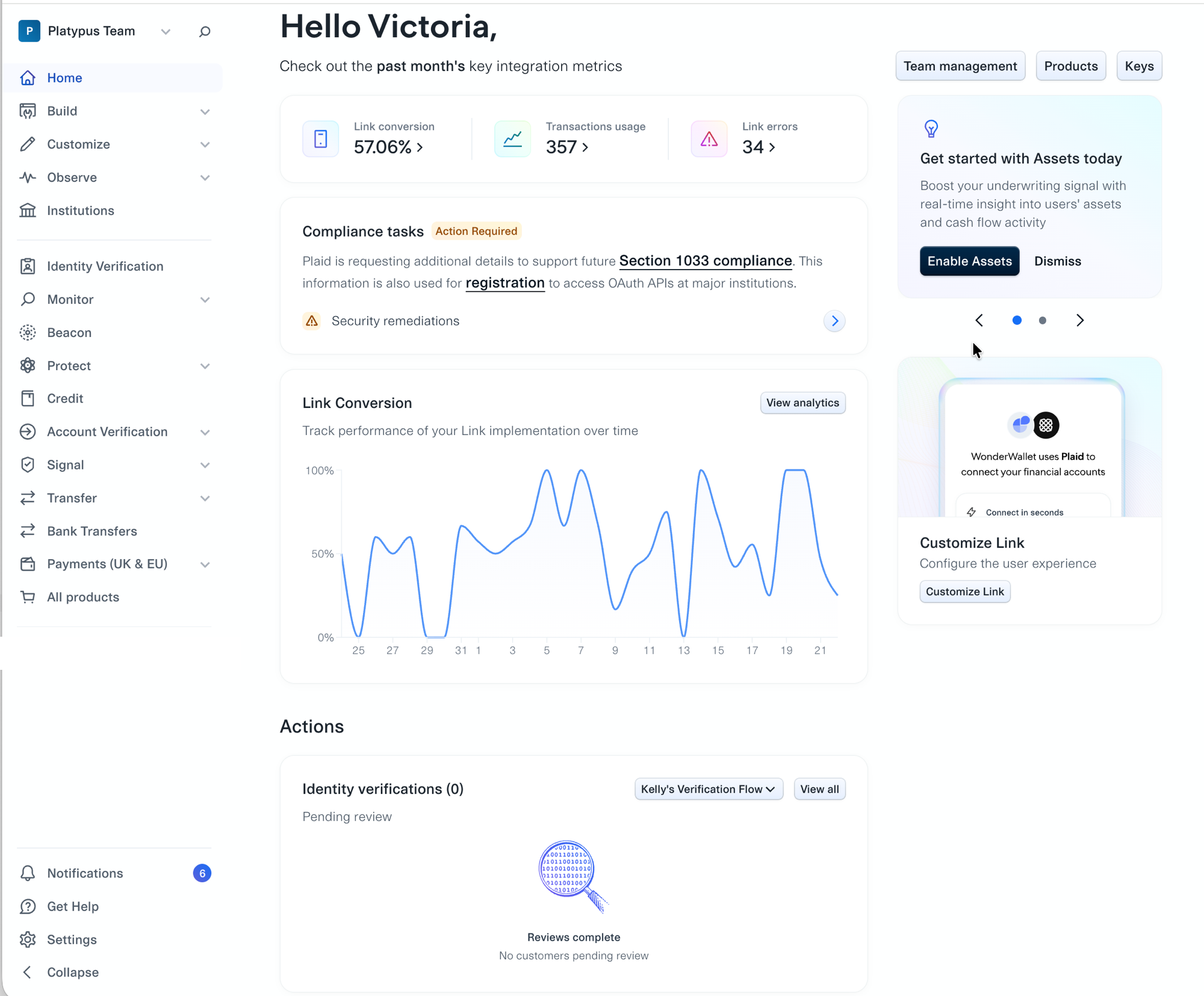
Task: Click the Settings gear icon
Action: [28, 939]
